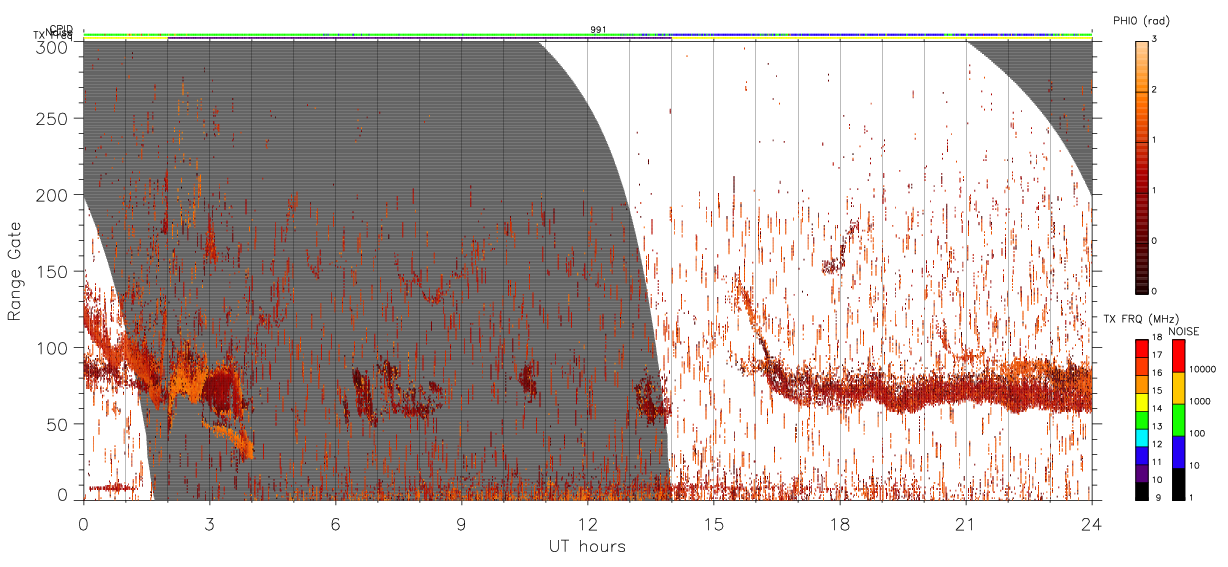The image size is (1228, 567).
Task: Click the red 17–18 MHz band in the TX FRQ colorbar
Action: tap(1141, 348)
